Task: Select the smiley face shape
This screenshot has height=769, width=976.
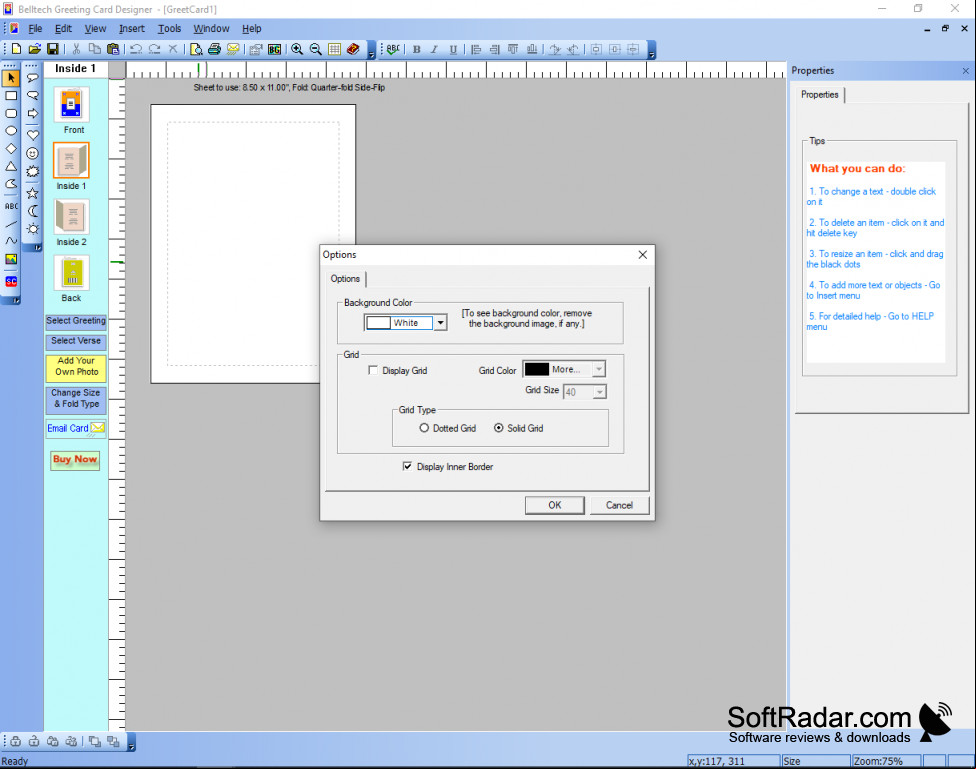Action: click(33, 153)
